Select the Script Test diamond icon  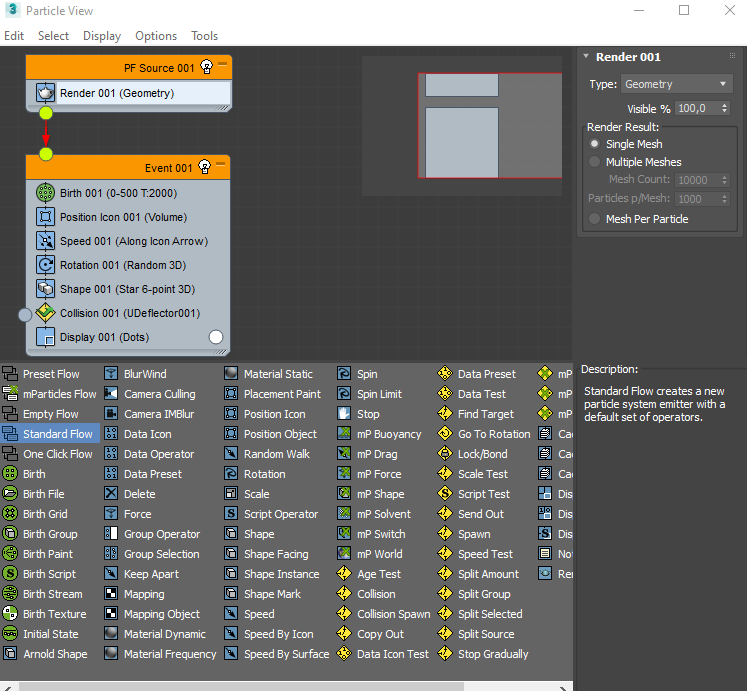[445, 494]
